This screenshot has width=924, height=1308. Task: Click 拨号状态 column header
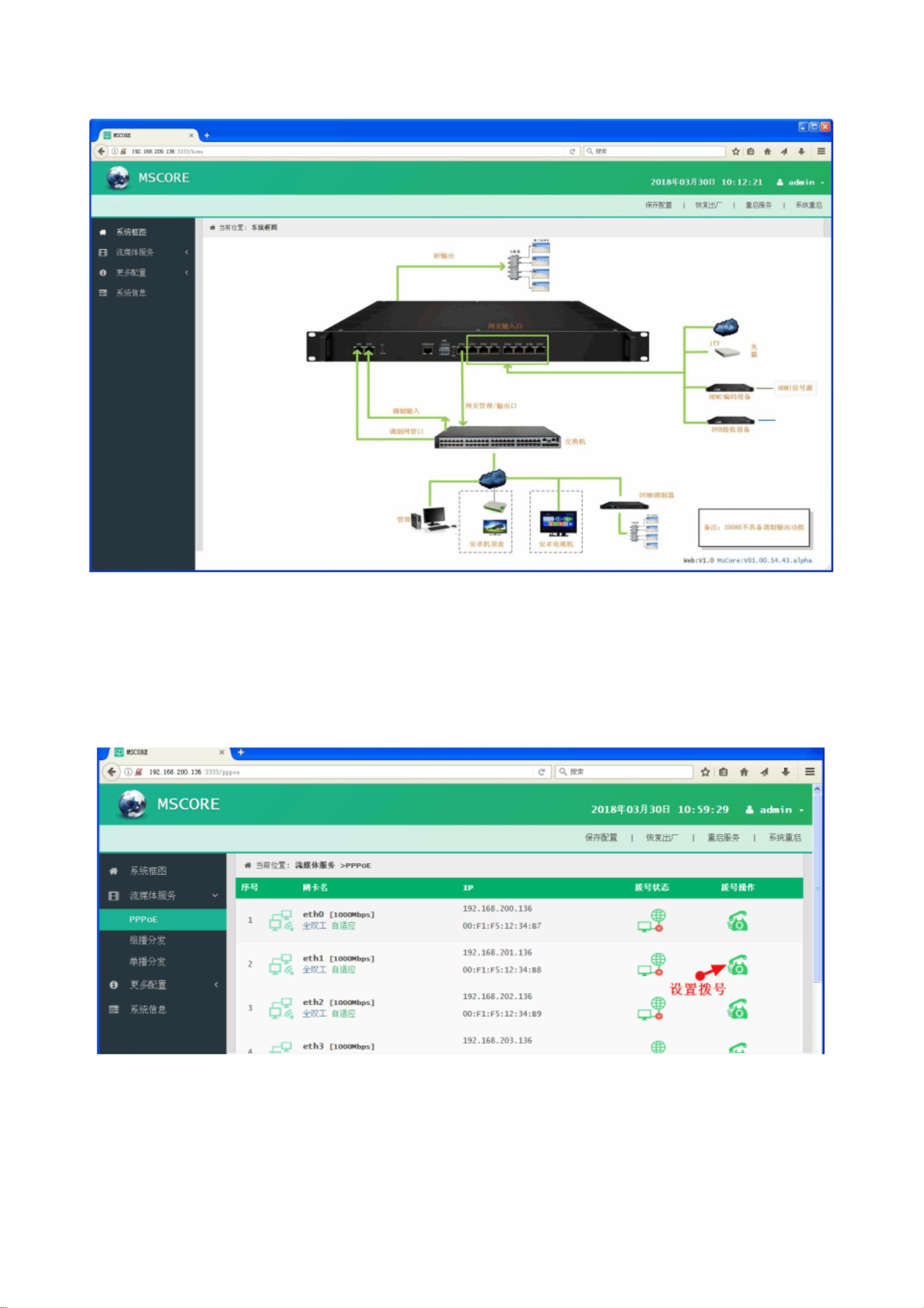coord(652,888)
